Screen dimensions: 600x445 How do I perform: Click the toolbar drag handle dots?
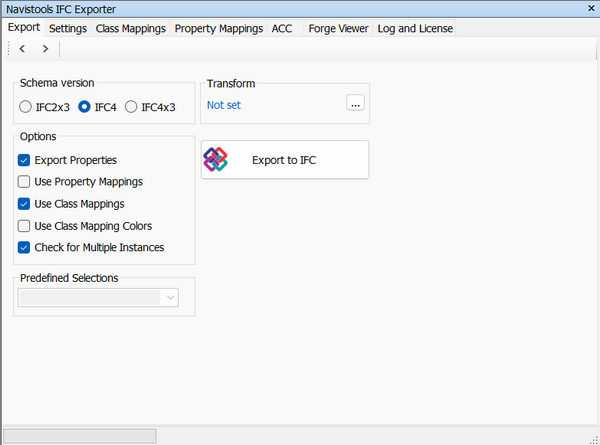8,49
